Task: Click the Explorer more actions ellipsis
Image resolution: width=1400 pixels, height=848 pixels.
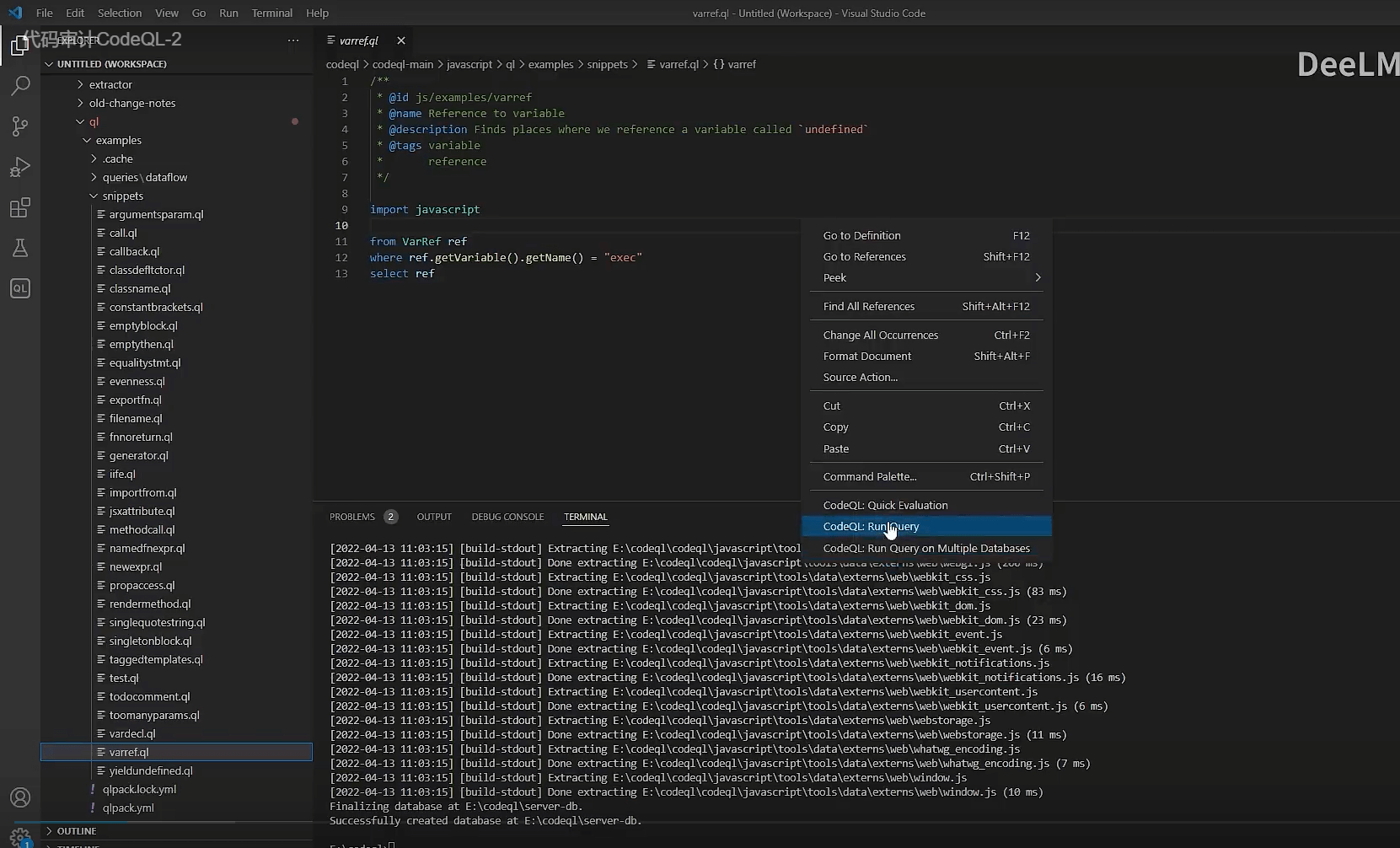Action: [x=293, y=40]
